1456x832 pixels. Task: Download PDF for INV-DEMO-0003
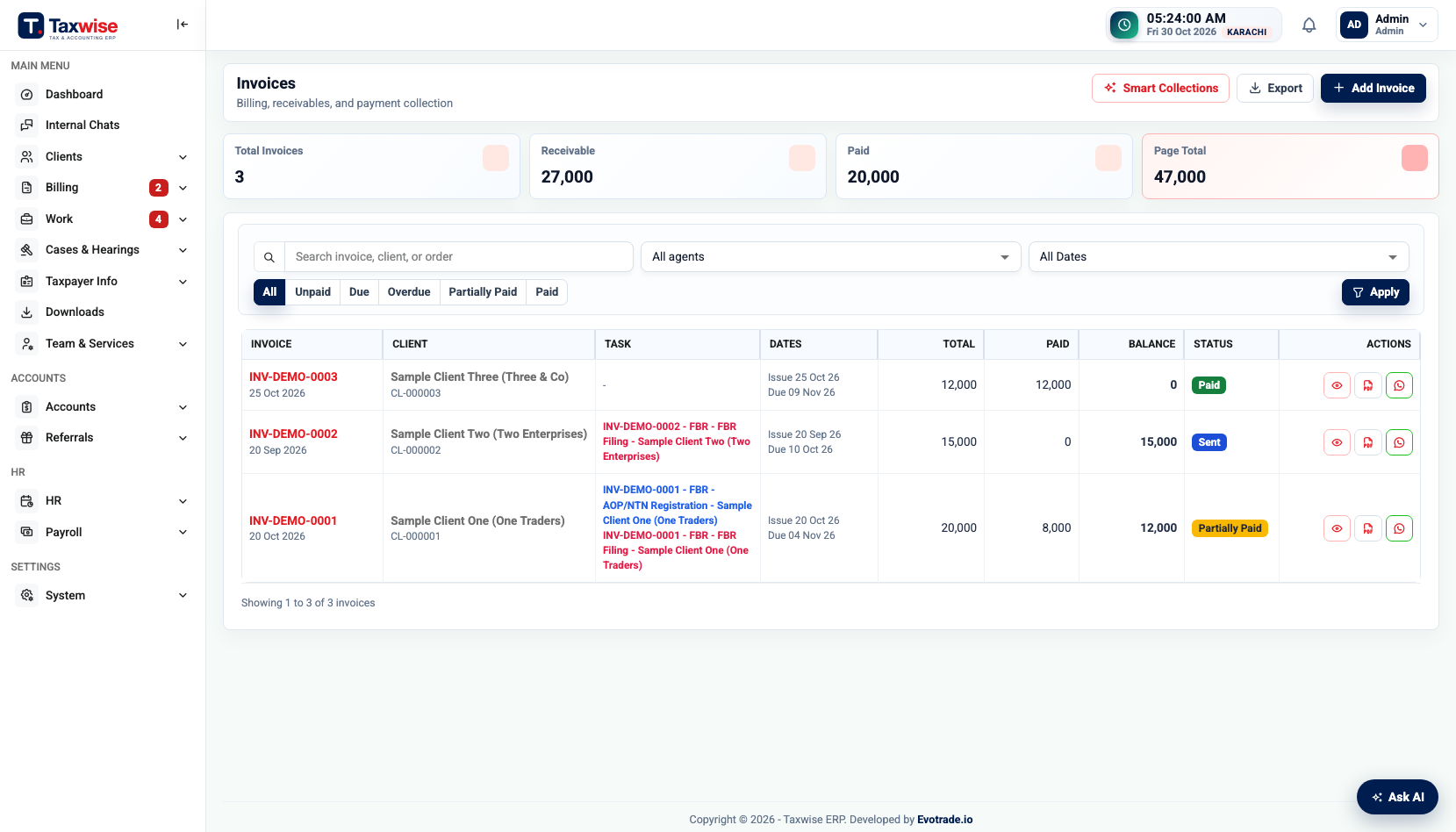pyautogui.click(x=1368, y=385)
